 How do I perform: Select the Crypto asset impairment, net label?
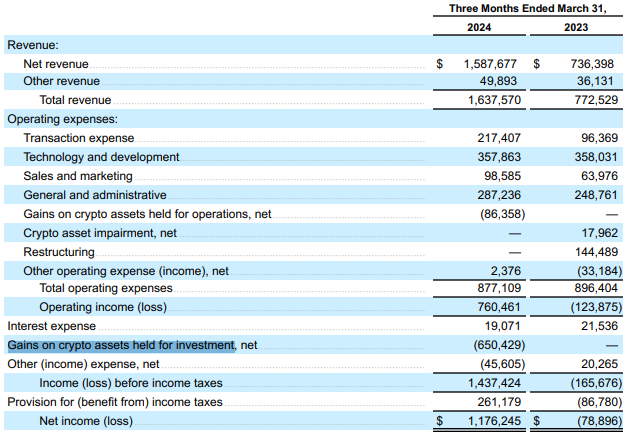[100, 233]
